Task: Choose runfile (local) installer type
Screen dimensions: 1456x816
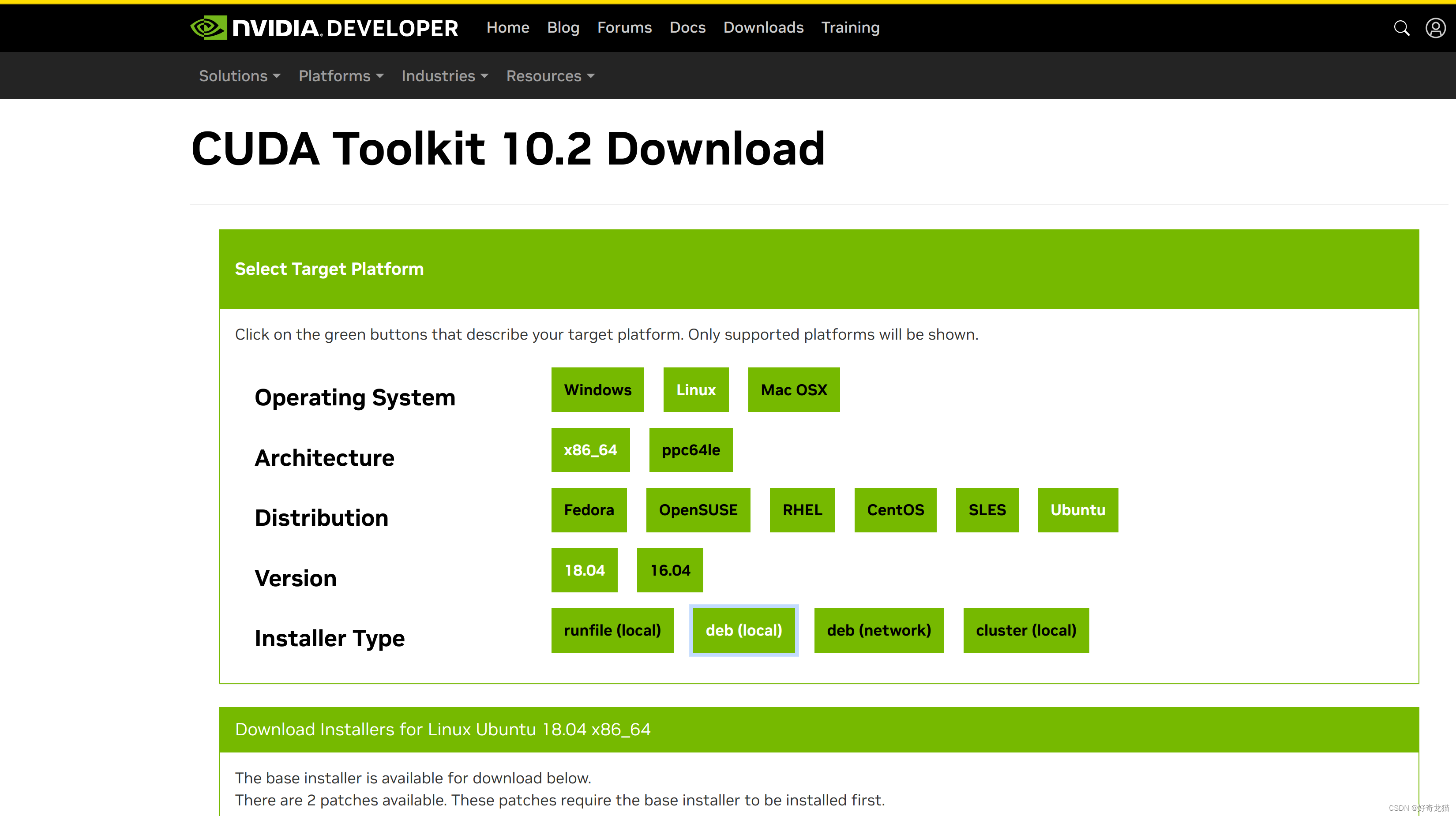Action: point(612,630)
